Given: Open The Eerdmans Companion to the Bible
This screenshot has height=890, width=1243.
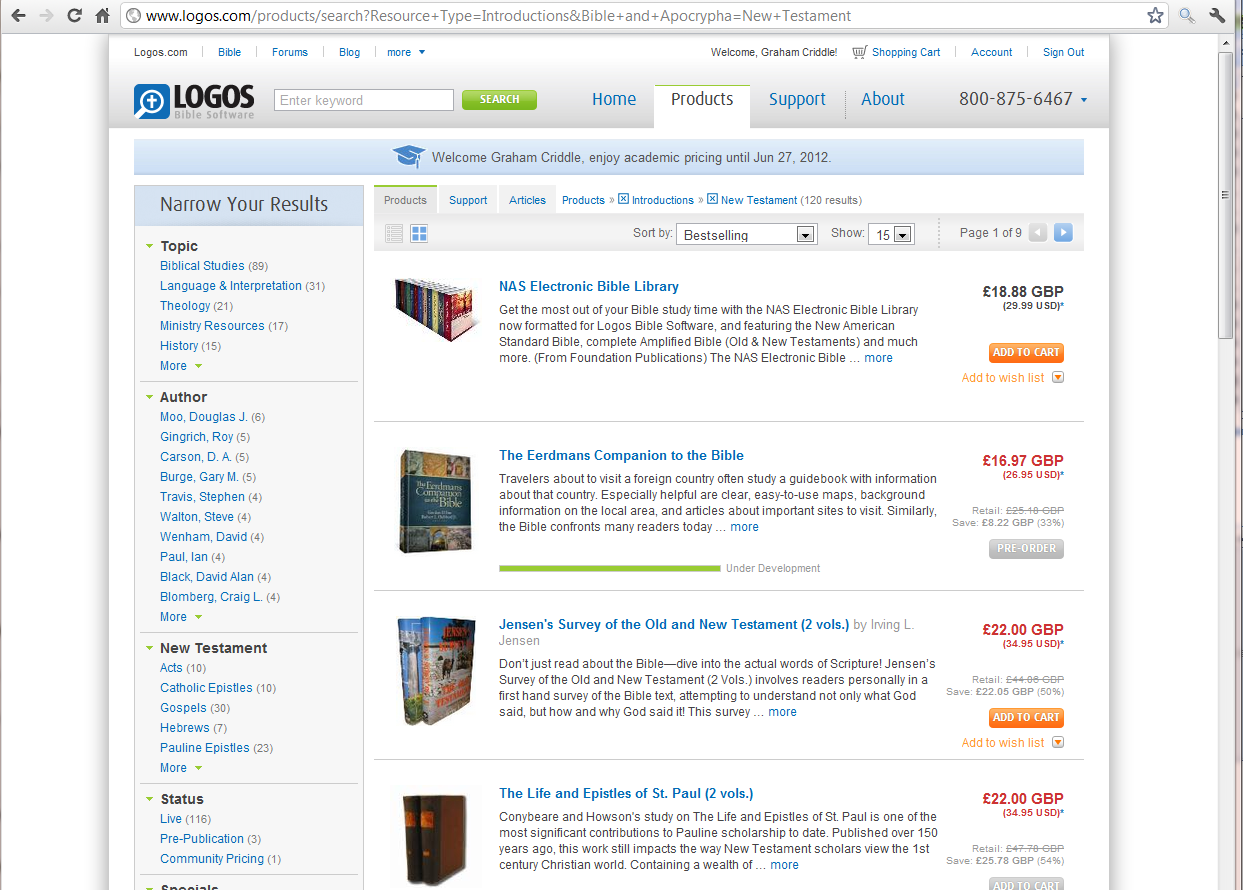Looking at the screenshot, I should [621, 455].
